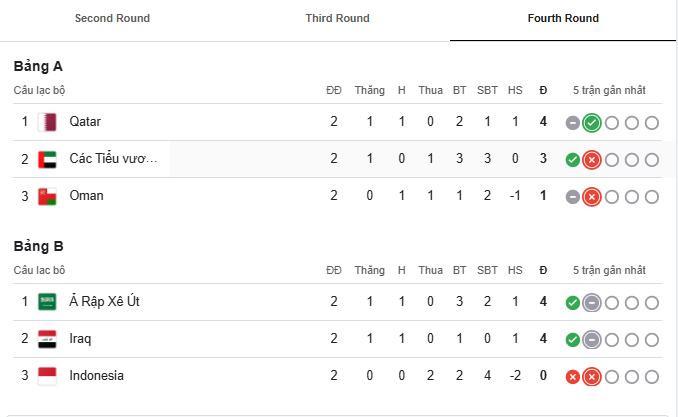Screen dimensions: 678x417
Task: Click Qatar's green win result icon
Action: click(591, 123)
